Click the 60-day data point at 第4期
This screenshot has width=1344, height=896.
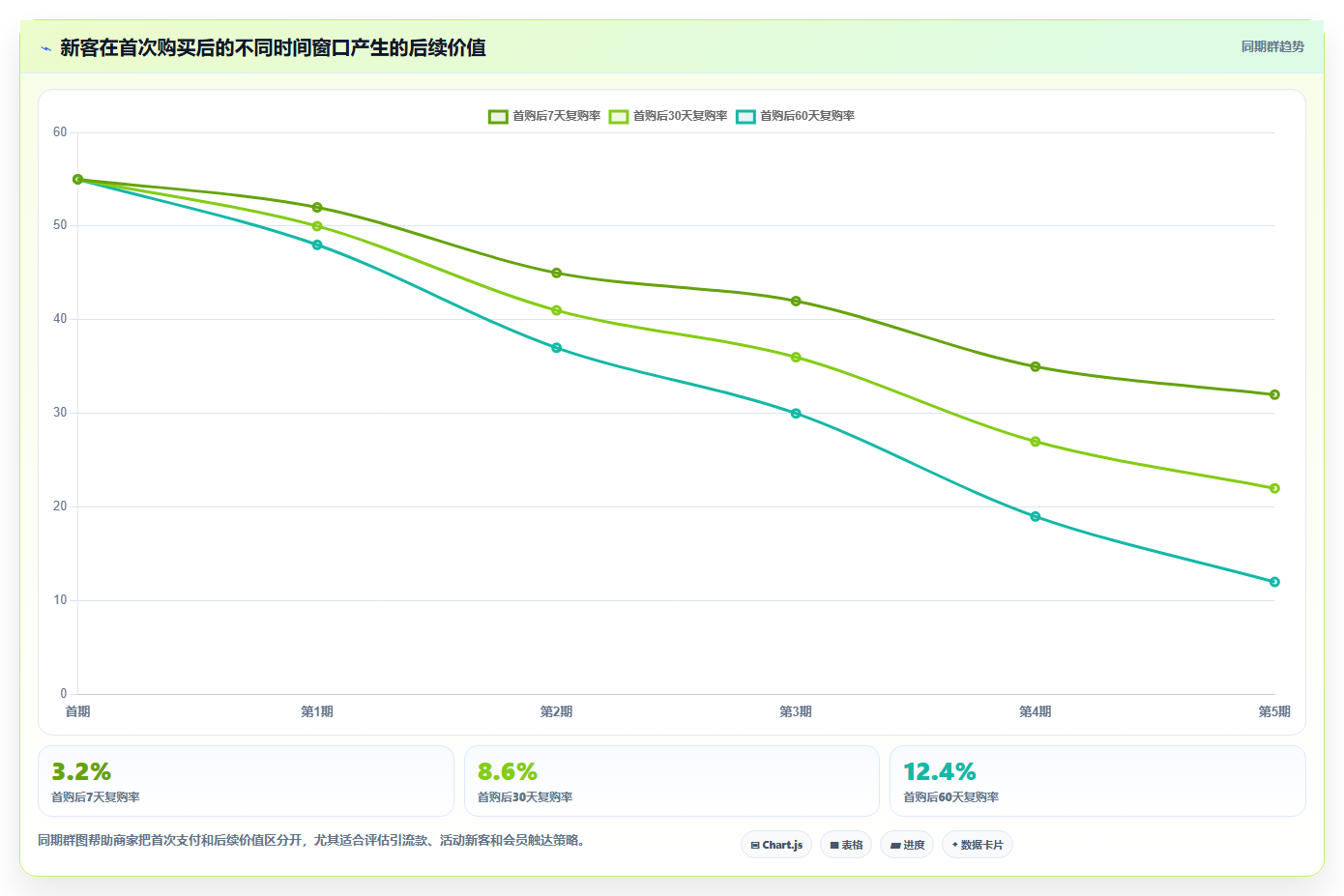click(1036, 516)
